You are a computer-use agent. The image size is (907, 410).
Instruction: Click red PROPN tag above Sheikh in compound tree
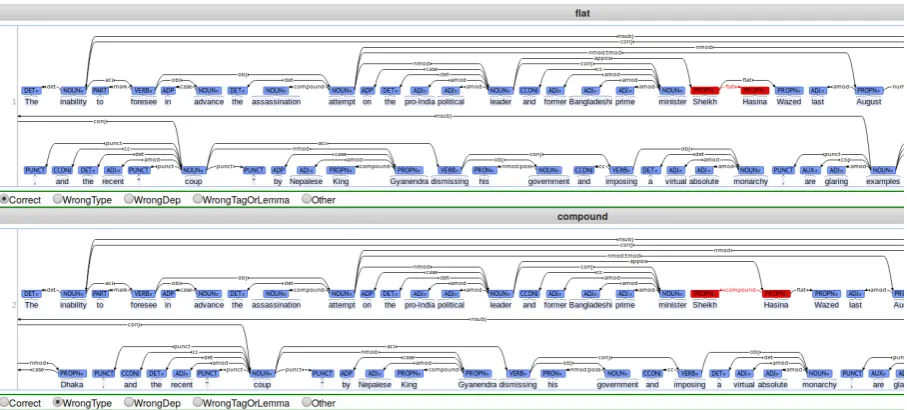point(705,294)
